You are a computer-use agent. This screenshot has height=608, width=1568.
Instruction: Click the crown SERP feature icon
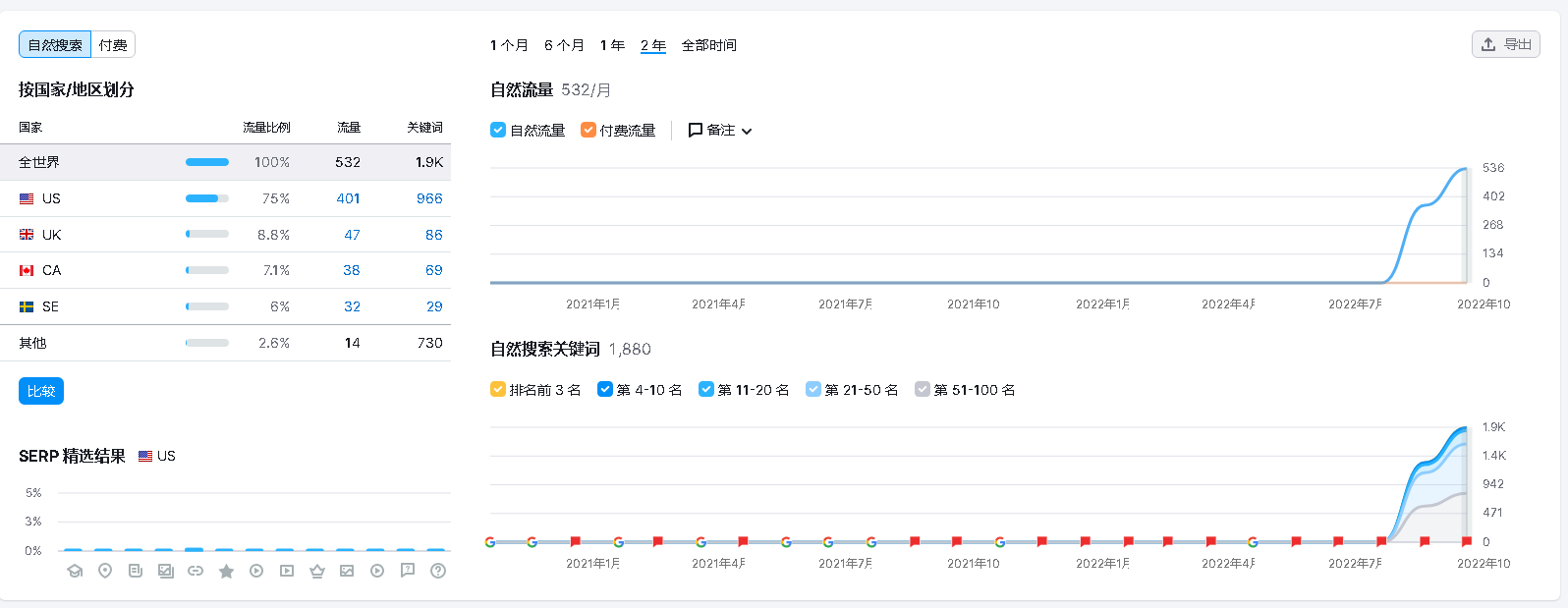316,571
